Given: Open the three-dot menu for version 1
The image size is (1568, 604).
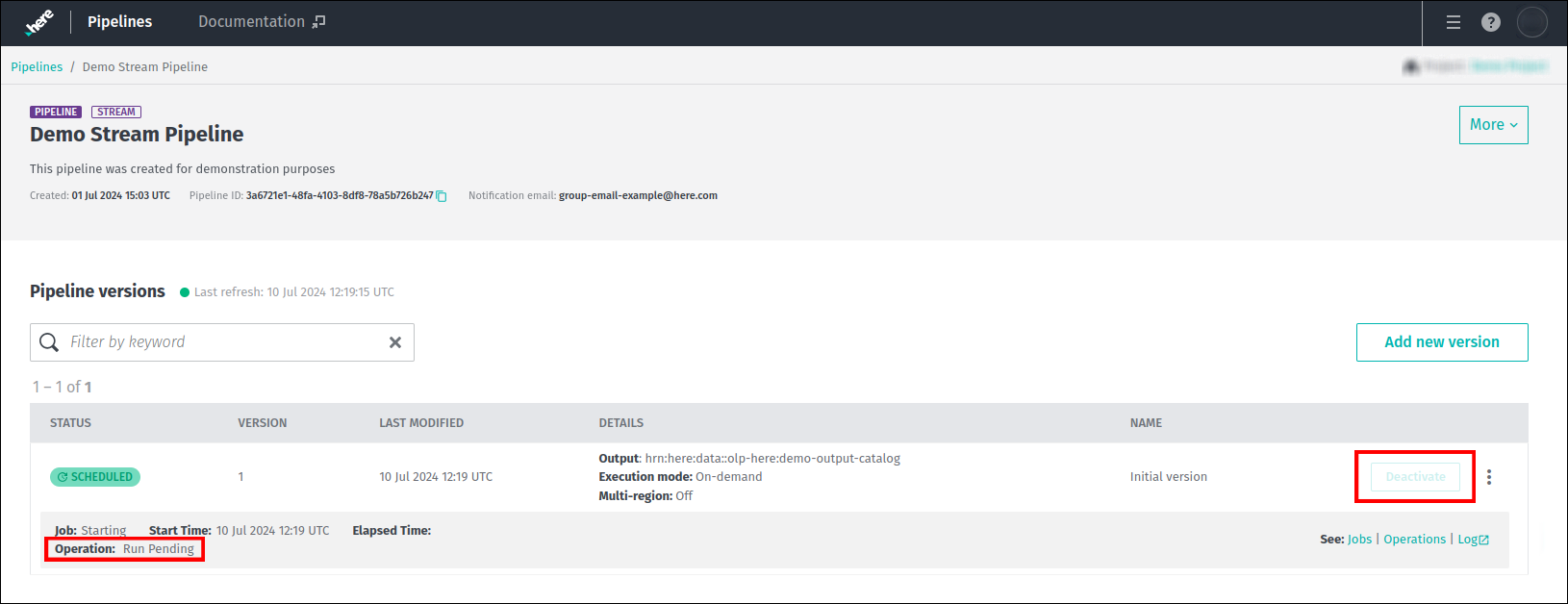Looking at the screenshot, I should click(x=1489, y=477).
